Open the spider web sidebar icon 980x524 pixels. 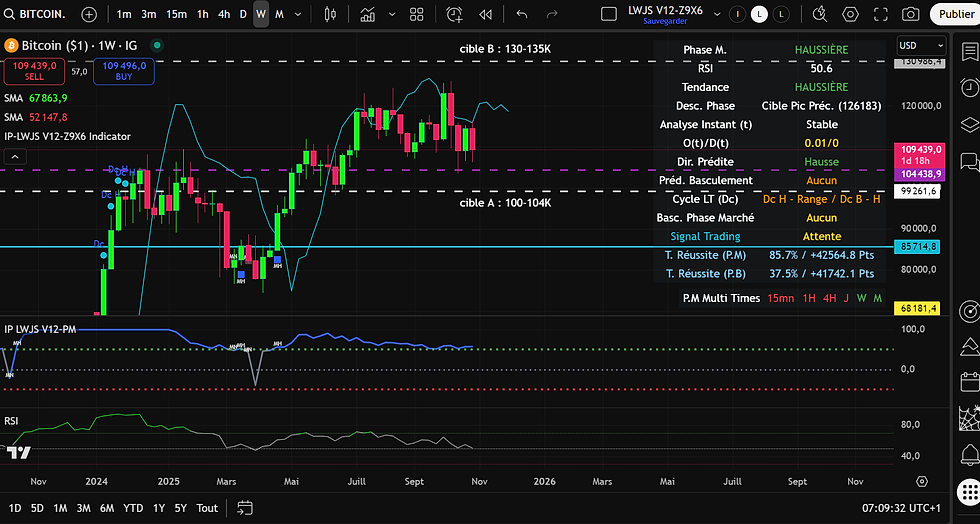[969, 418]
